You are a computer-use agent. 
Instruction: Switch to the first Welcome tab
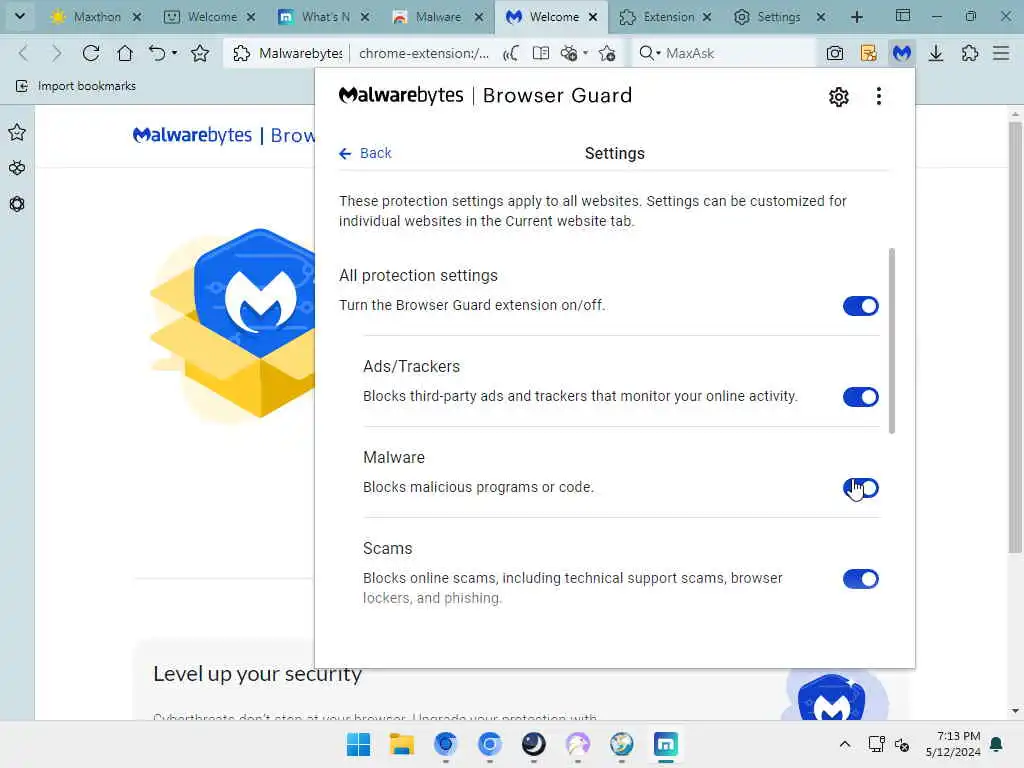(x=210, y=17)
